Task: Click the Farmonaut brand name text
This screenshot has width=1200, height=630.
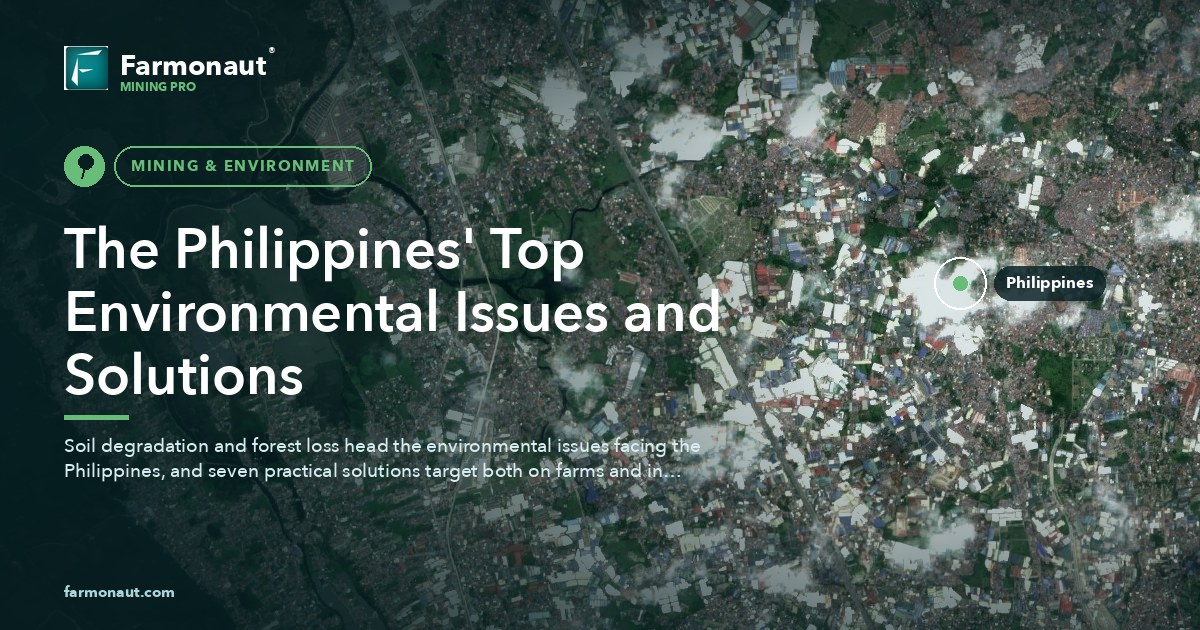Action: point(194,66)
